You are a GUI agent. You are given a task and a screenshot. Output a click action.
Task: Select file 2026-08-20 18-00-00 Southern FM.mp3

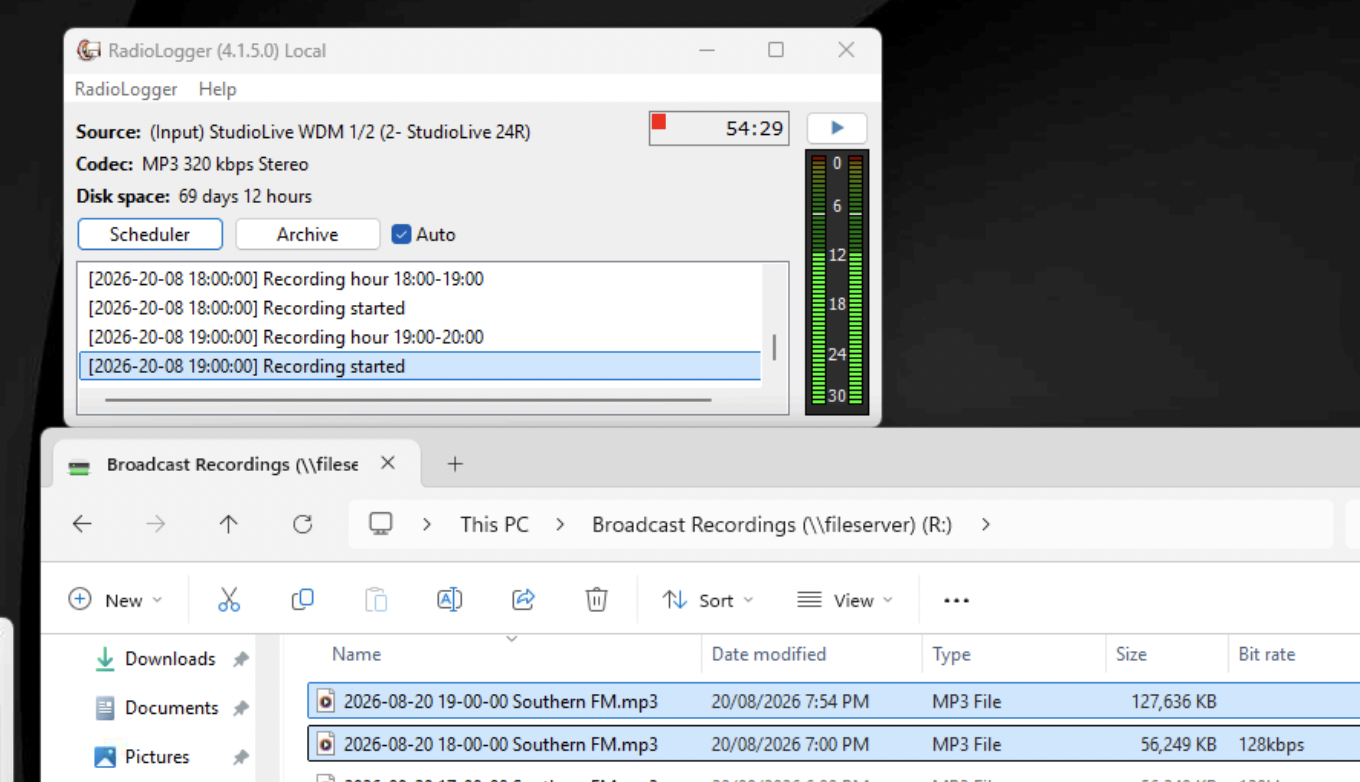pos(500,745)
